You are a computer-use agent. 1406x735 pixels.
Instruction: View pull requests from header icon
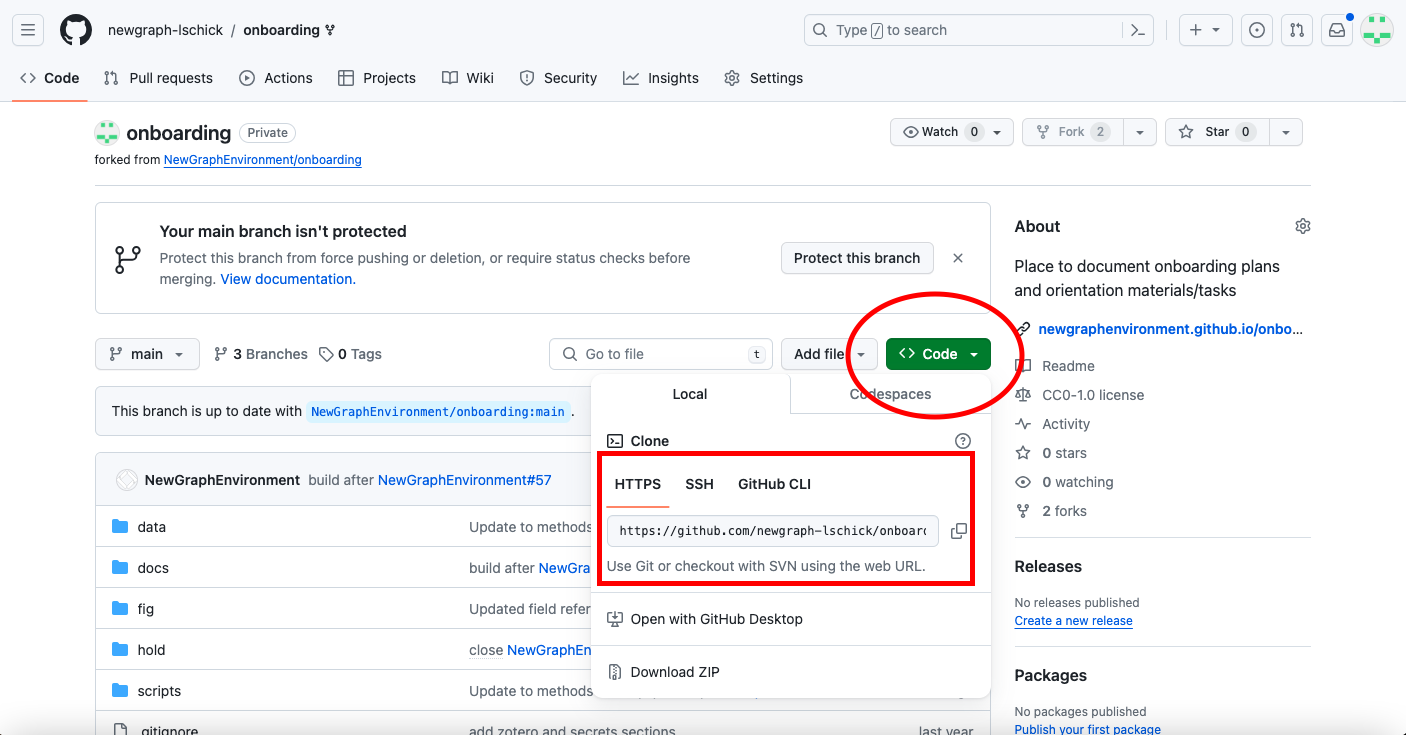1297,30
